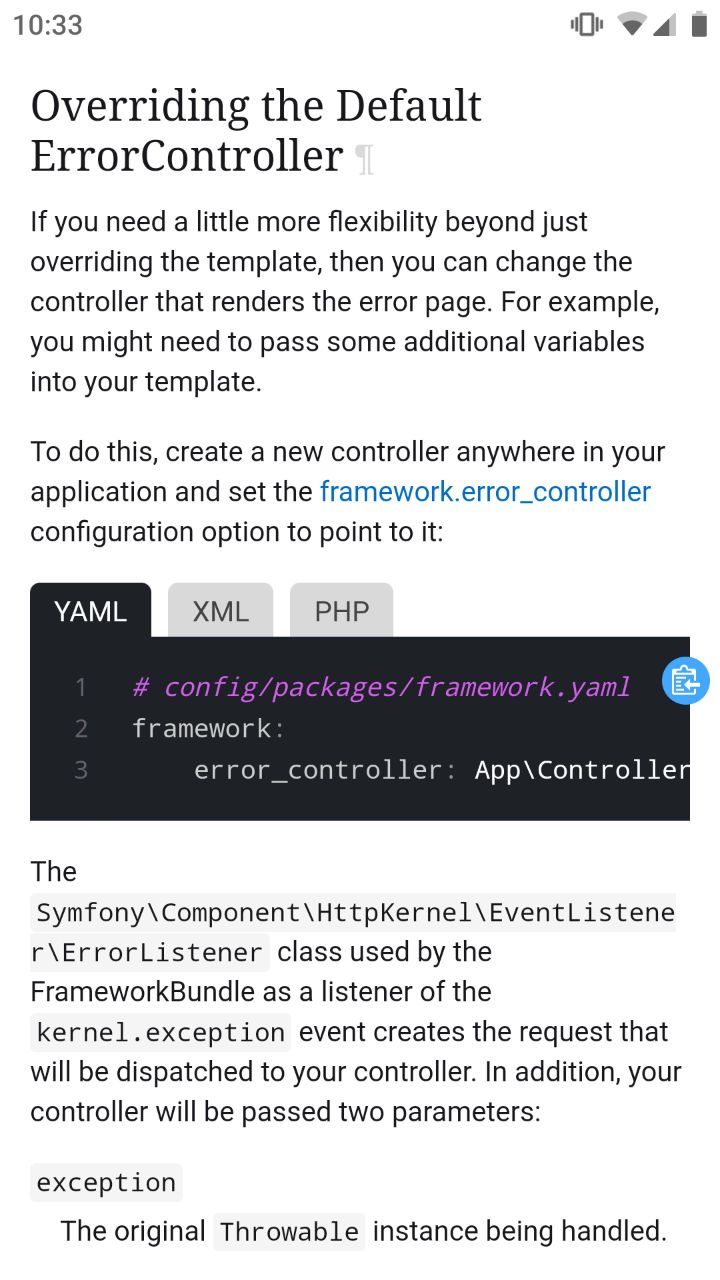Image resolution: width=720 pixels, height=1280 pixels.
Task: Click the 'framework:' line in the code block
Action: click(209, 728)
